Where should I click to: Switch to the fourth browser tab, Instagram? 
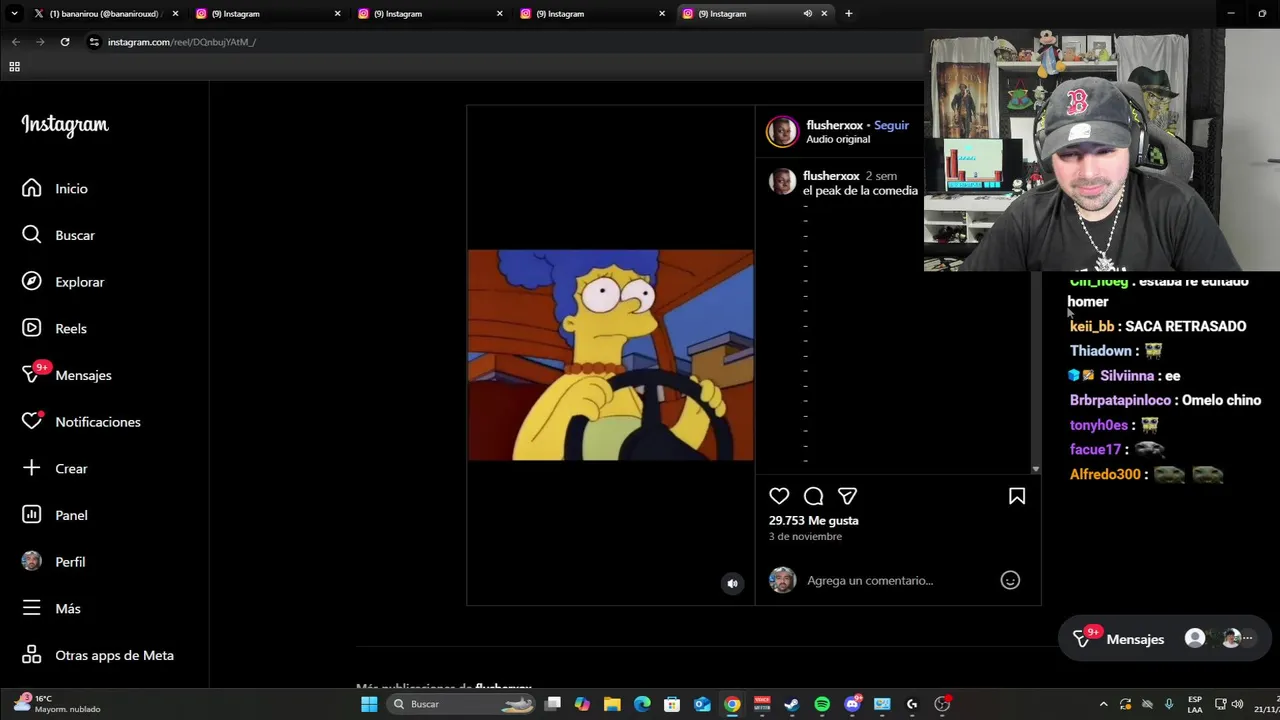(x=592, y=14)
